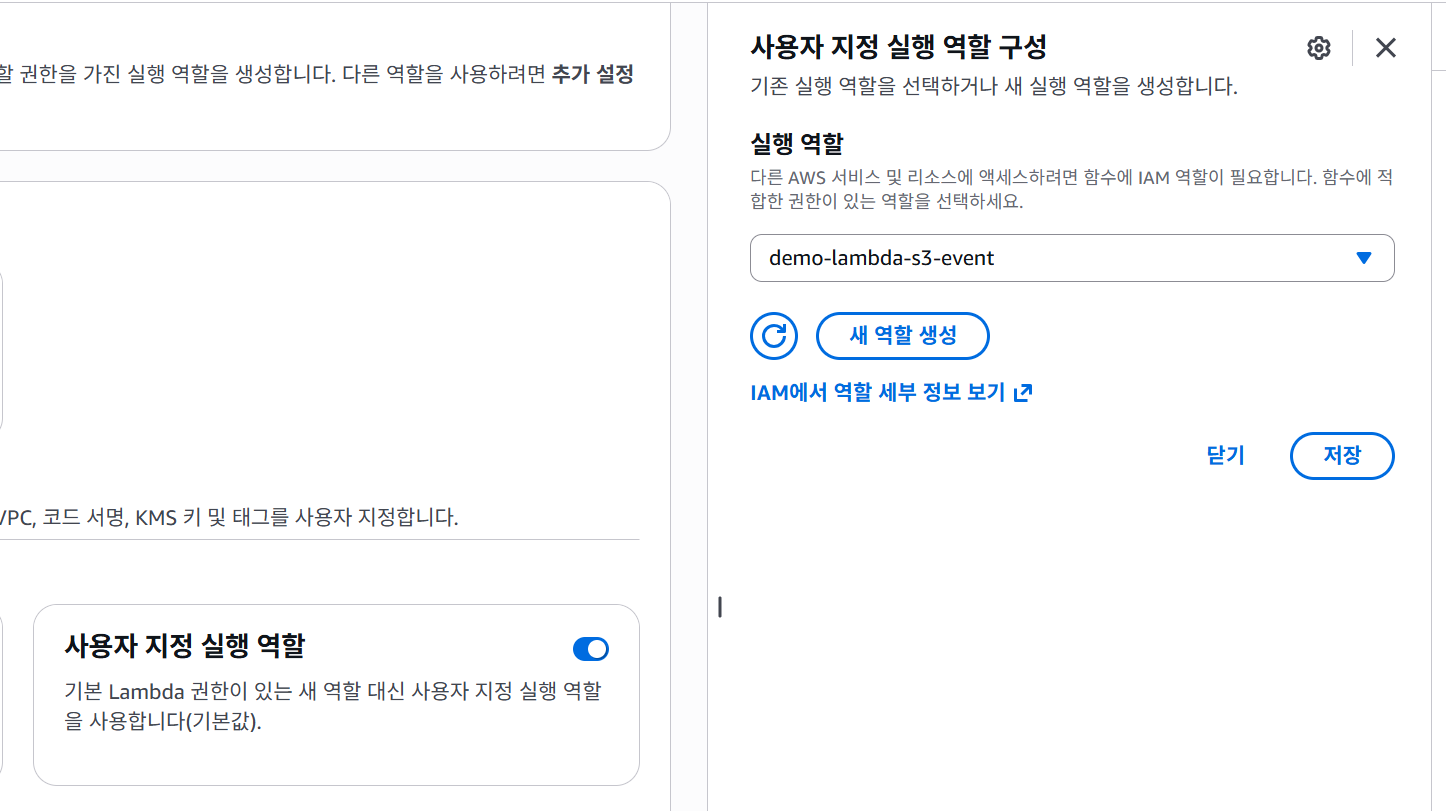Click the blue dropdown triangle arrow
This screenshot has height=811, width=1446.
(1363, 258)
